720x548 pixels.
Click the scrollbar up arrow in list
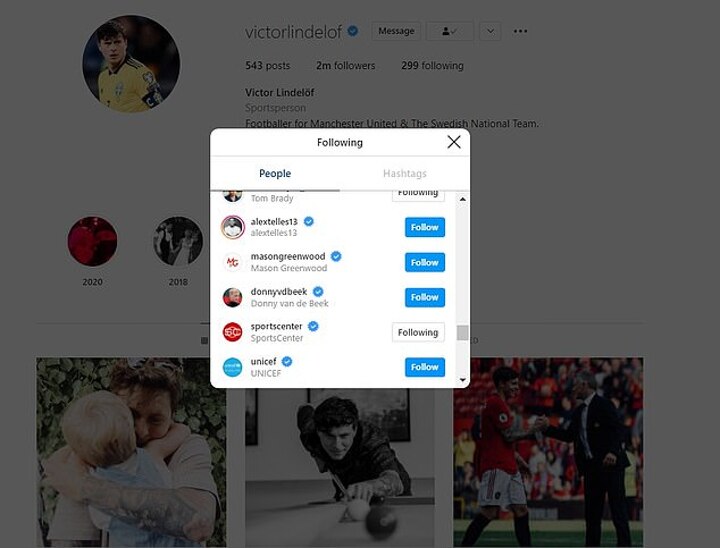tap(463, 199)
